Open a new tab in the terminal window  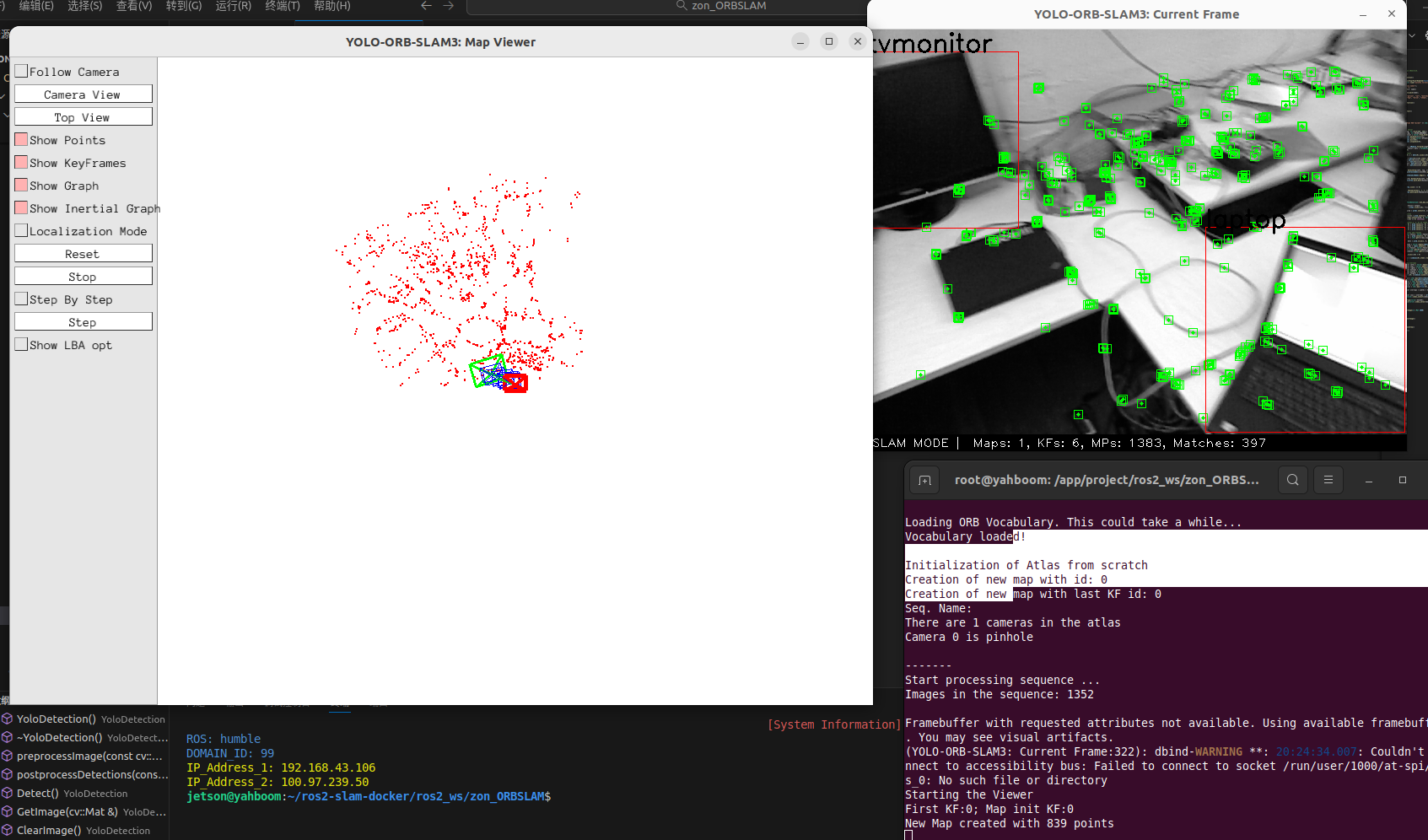[924, 480]
